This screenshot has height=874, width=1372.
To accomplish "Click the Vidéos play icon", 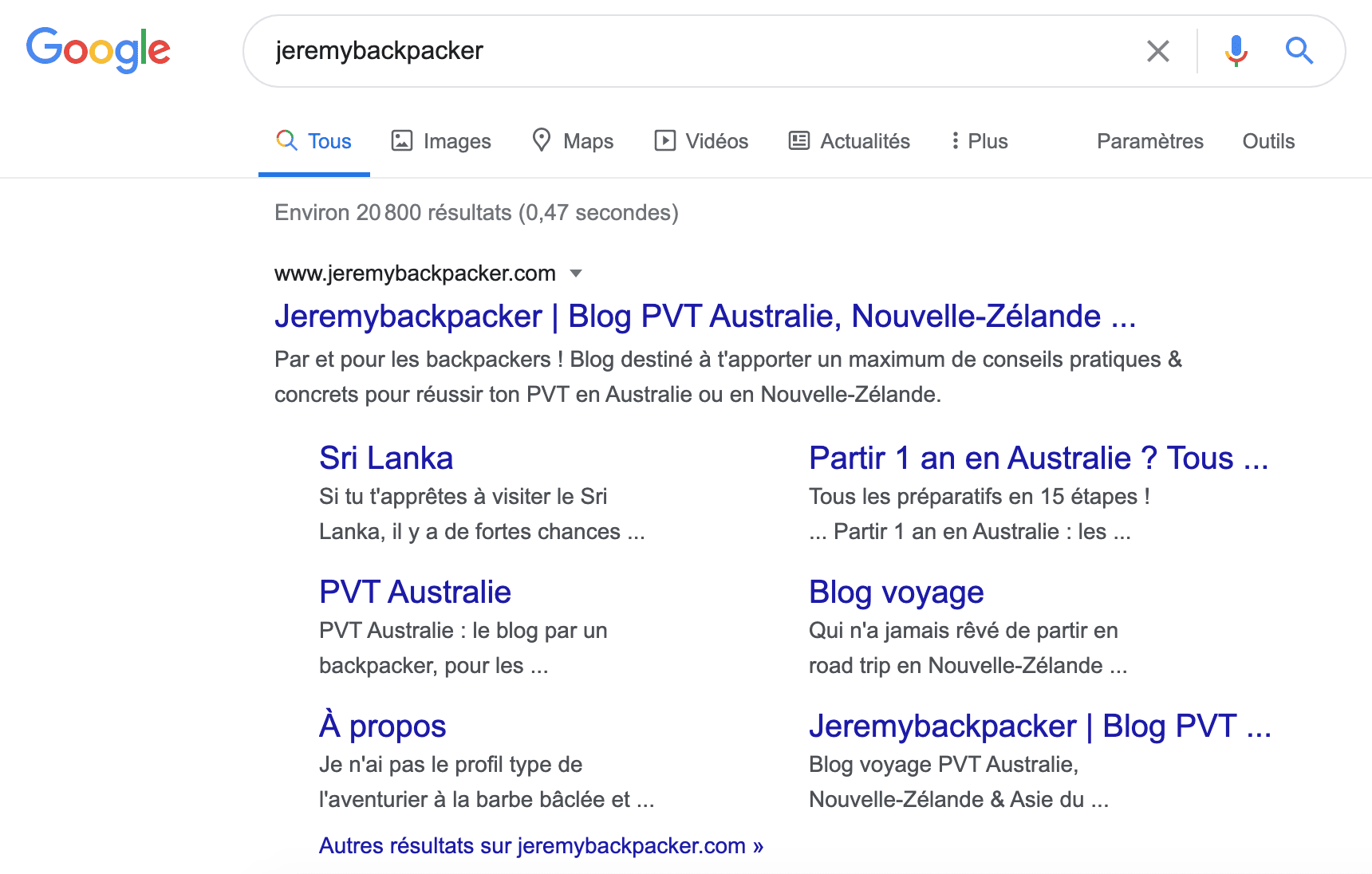I will 664,141.
